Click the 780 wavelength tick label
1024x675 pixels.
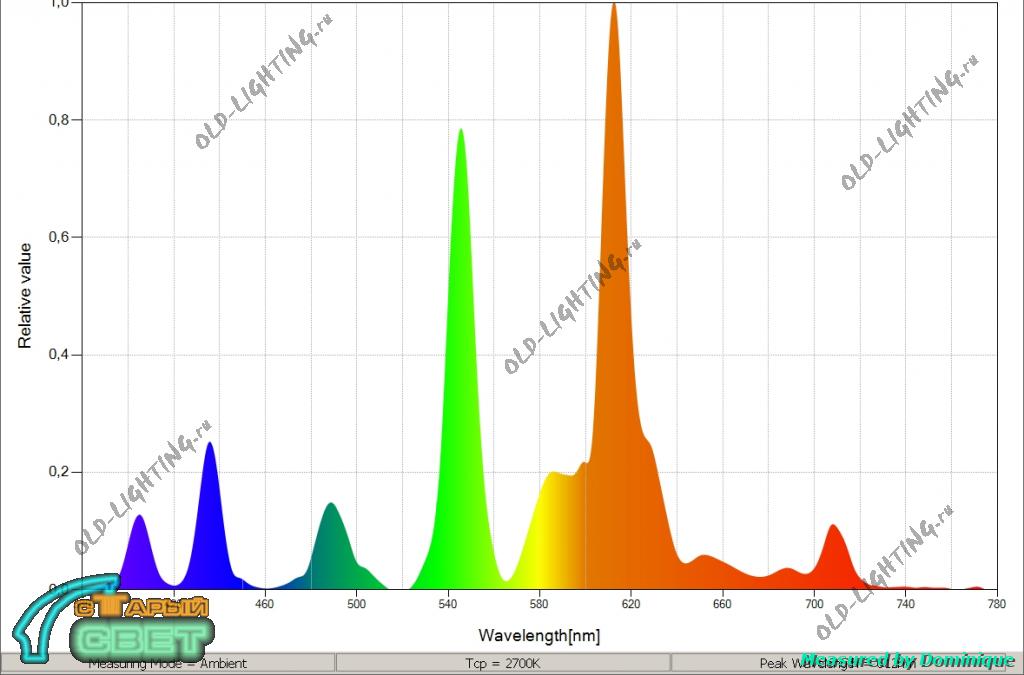(x=997, y=604)
